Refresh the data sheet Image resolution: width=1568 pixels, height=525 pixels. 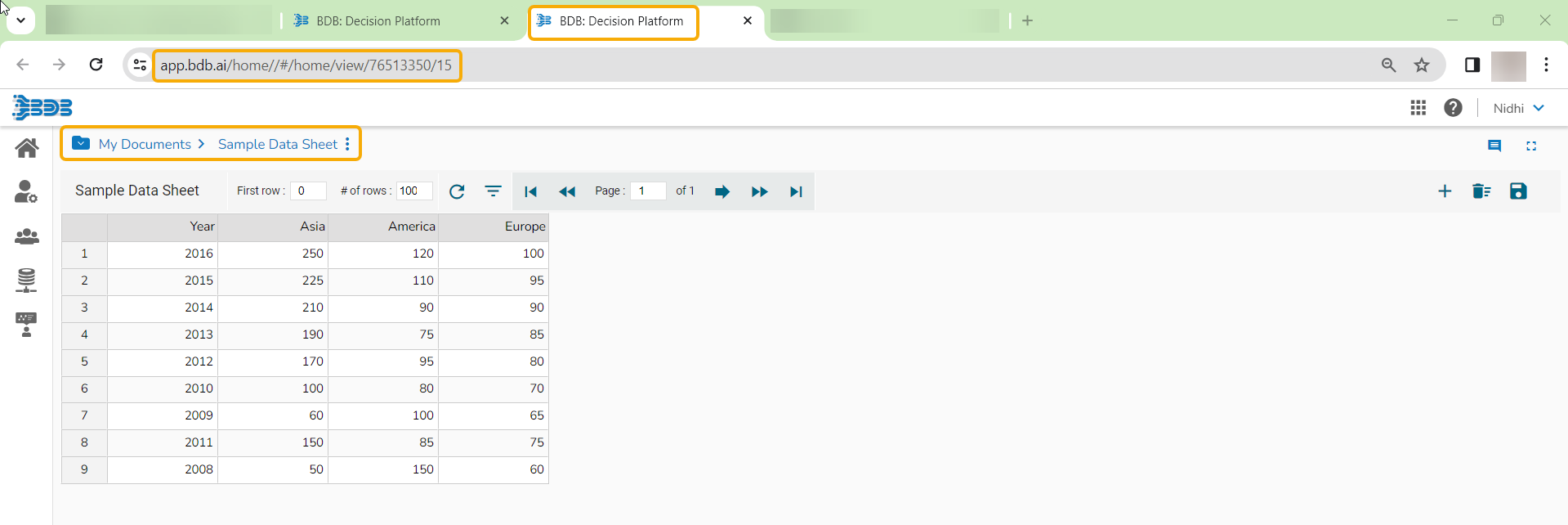coord(457,191)
